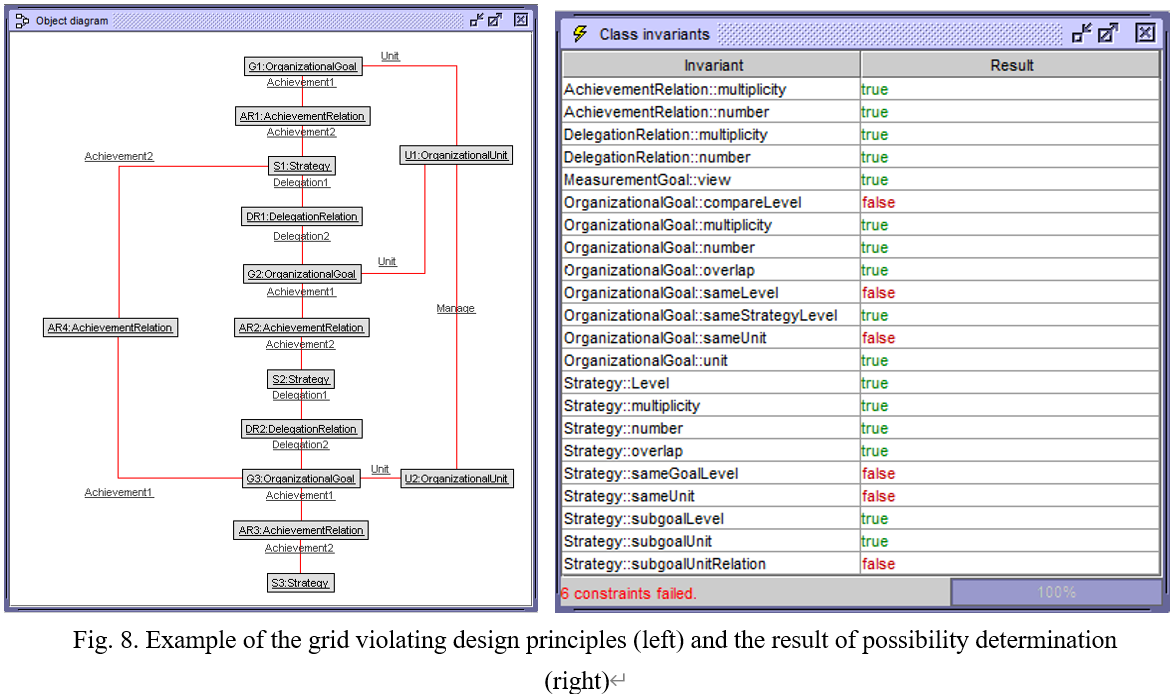Select the Strategy::number invariant row
The width and height of the screenshot is (1173, 694).
(861, 428)
